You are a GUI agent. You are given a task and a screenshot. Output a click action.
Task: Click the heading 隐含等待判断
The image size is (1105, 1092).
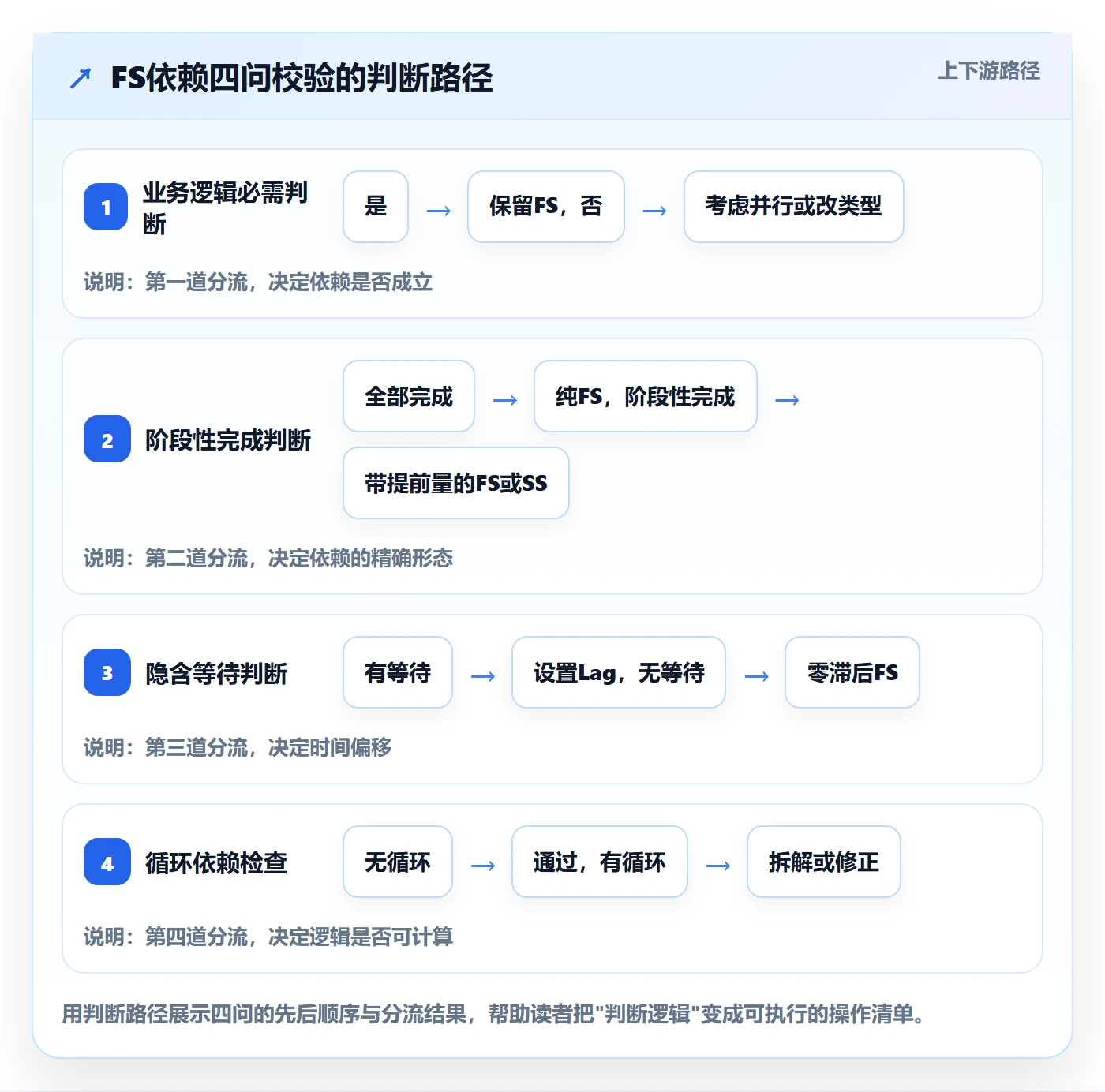(216, 673)
